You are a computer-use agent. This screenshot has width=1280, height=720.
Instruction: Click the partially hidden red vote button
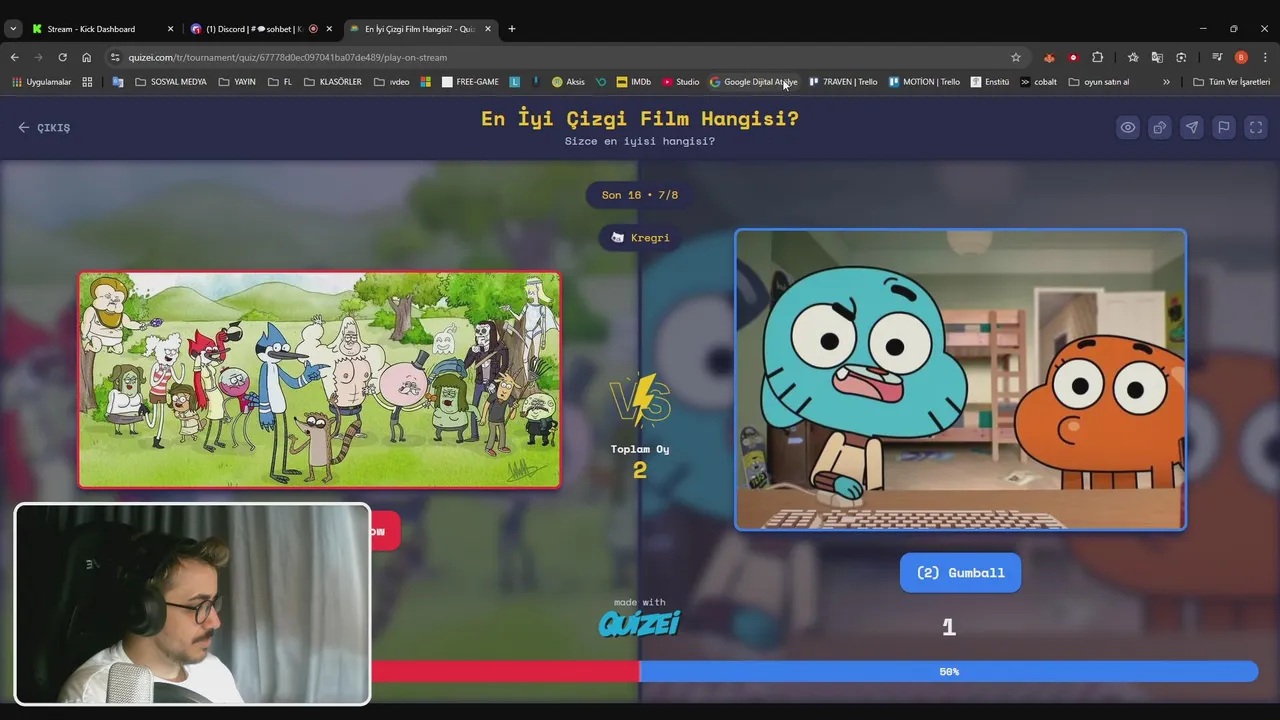tap(385, 531)
